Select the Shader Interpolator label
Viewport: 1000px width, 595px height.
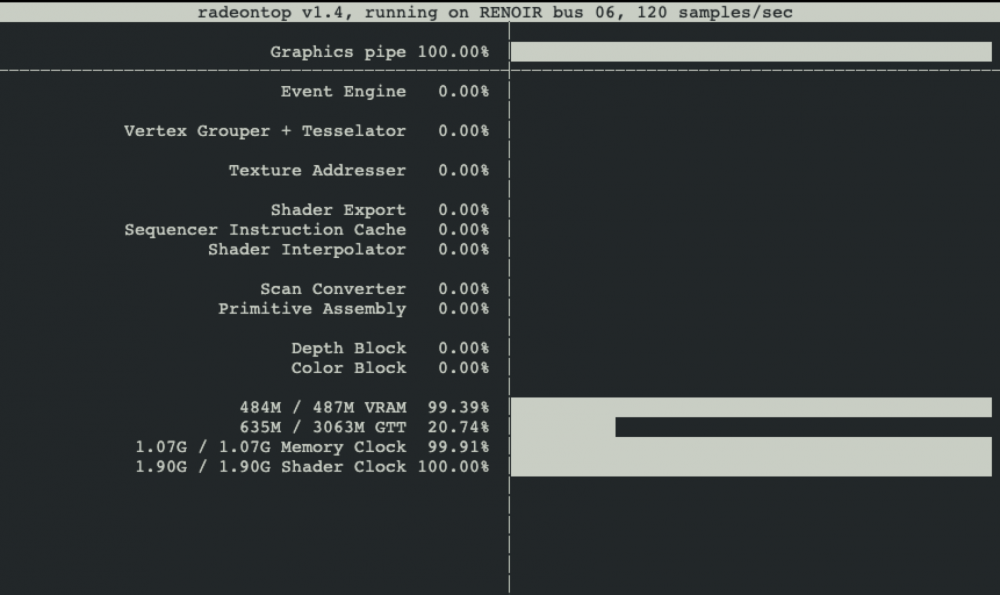click(x=307, y=250)
